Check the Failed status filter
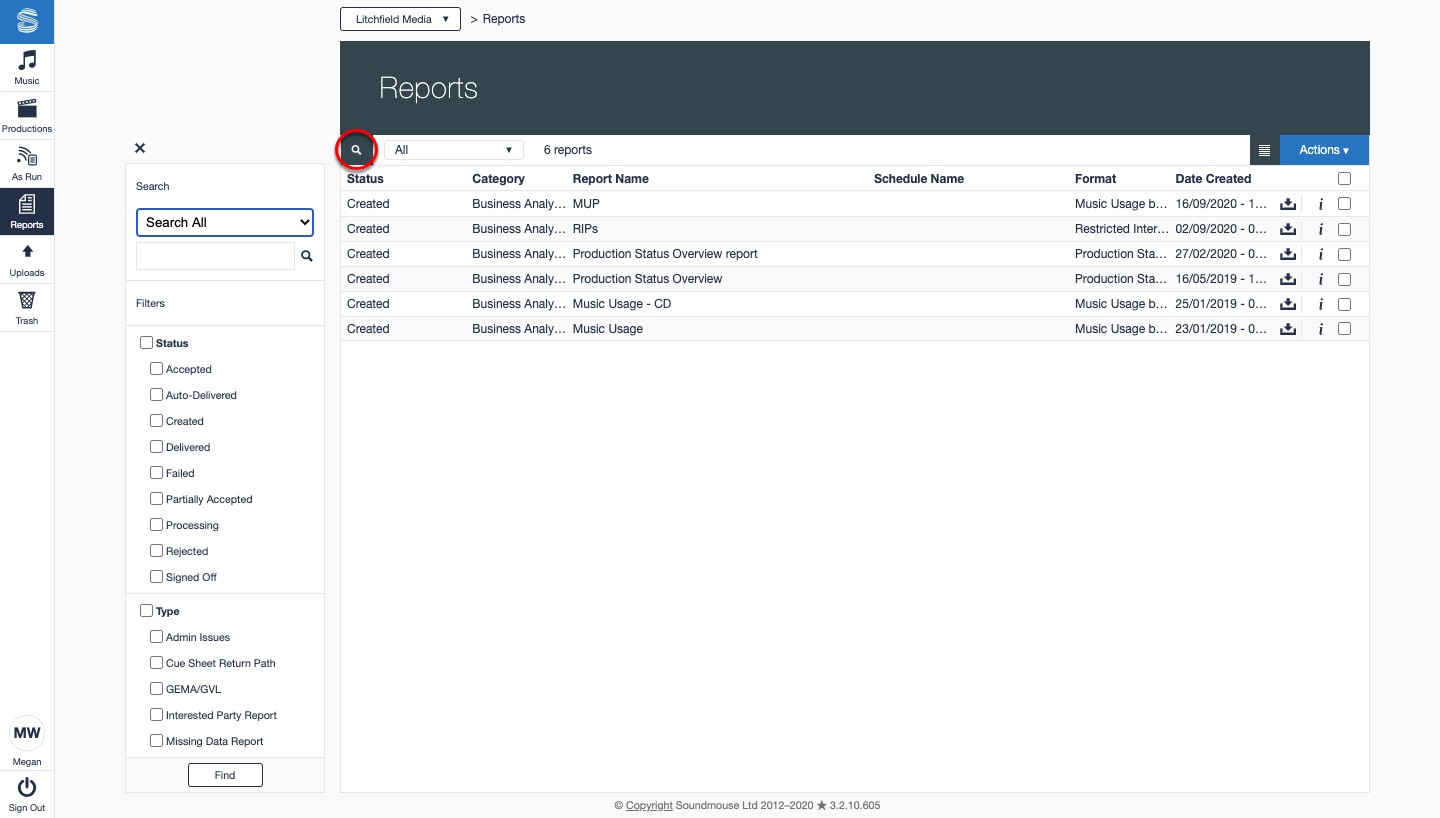The width and height of the screenshot is (1440, 818). [156, 473]
